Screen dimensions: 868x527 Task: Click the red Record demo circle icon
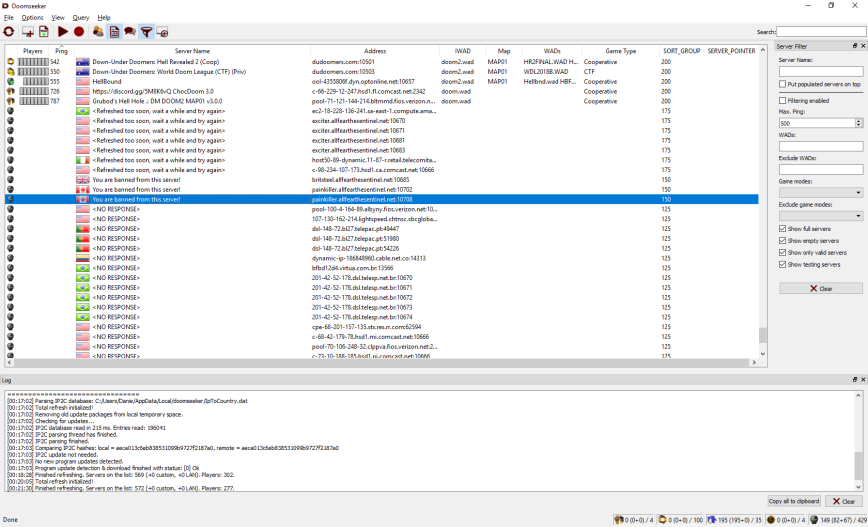[79, 32]
